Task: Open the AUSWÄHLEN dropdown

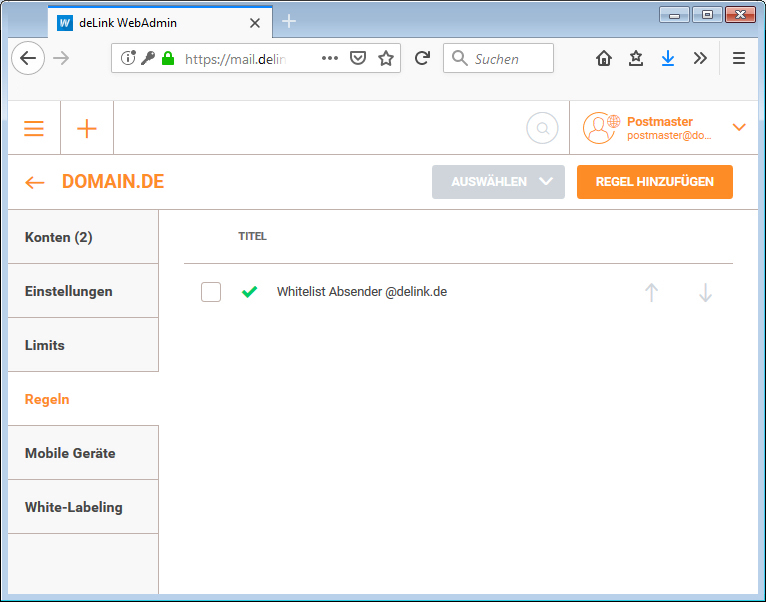Action: tap(498, 182)
